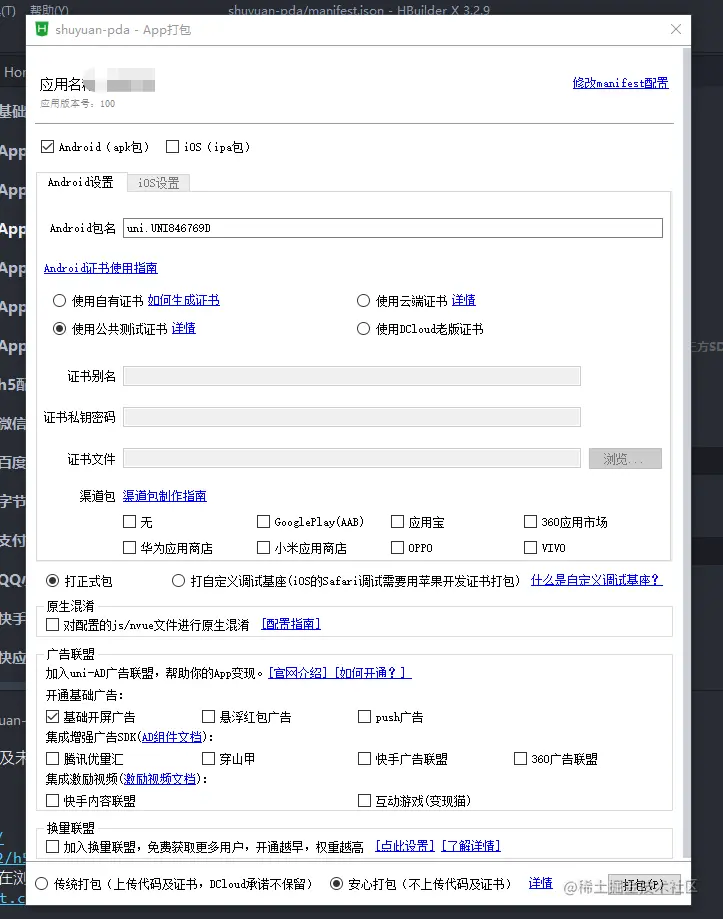The width and height of the screenshot is (723, 919).
Task: Open the 如何生成证书 link
Action: (x=183, y=300)
